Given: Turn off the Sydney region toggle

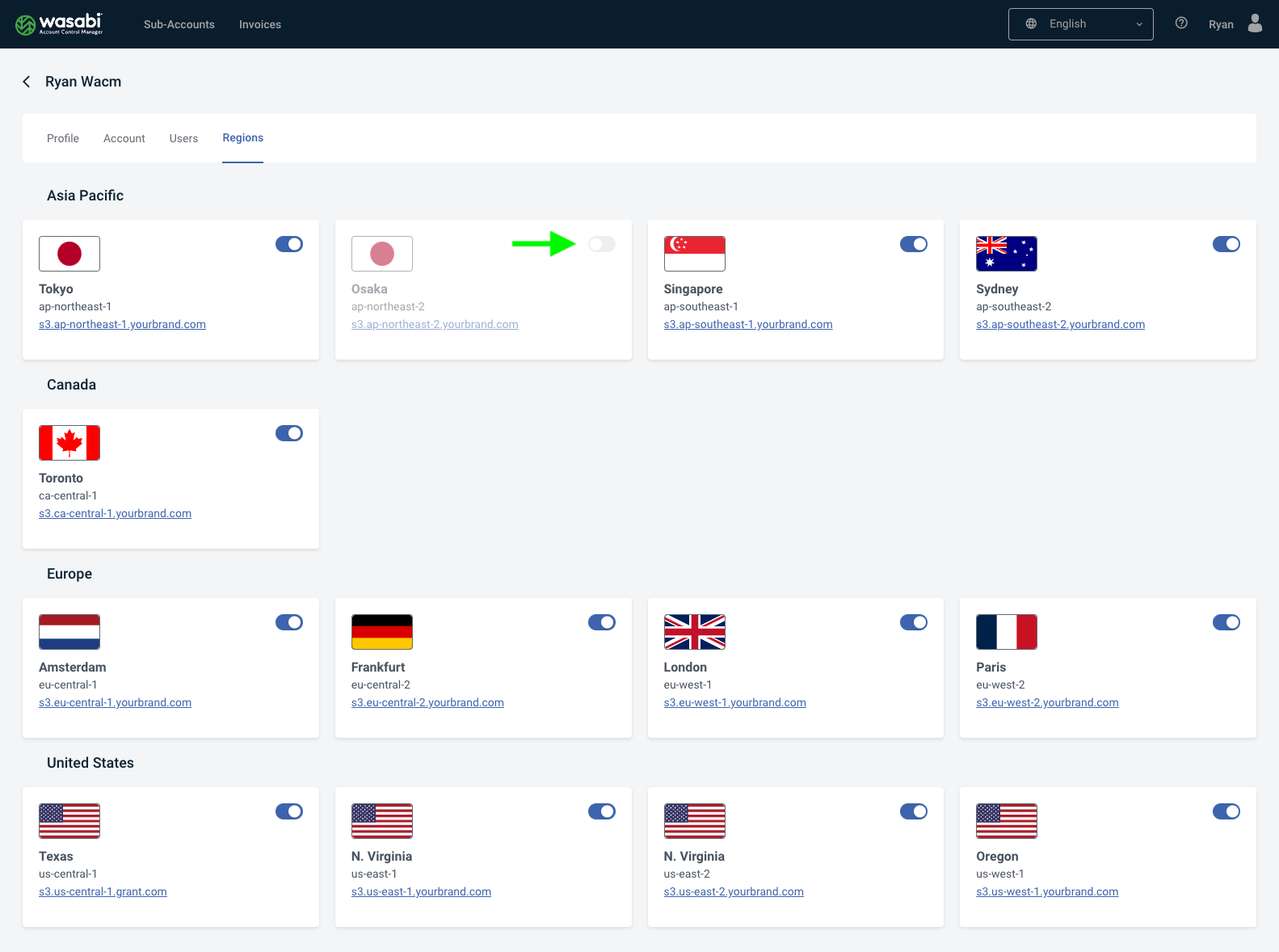Looking at the screenshot, I should pos(1226,244).
